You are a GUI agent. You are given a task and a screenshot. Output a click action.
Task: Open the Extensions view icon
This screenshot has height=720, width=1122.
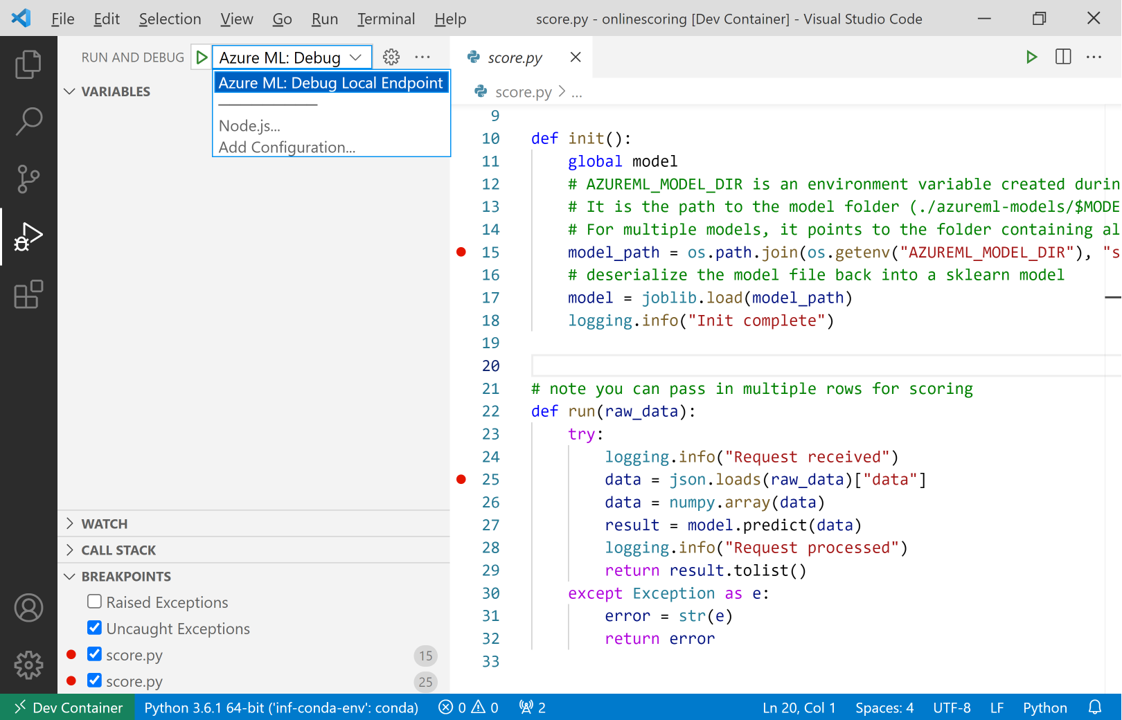28,295
